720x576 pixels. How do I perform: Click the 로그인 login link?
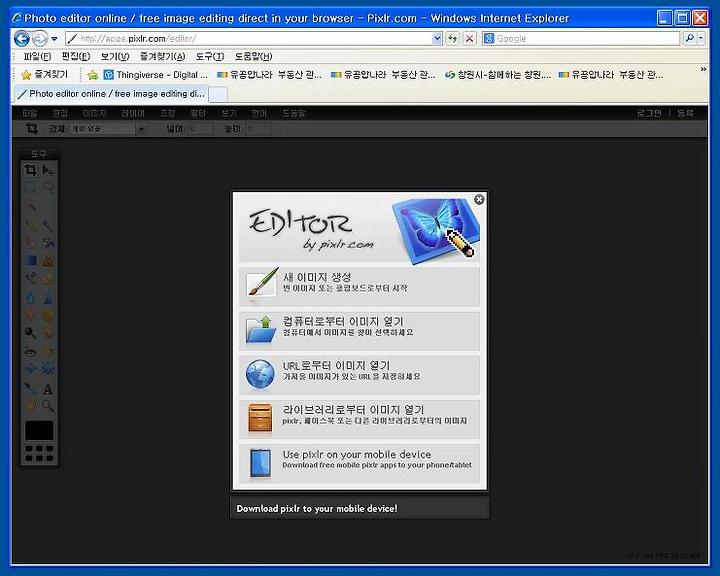pyautogui.click(x=649, y=113)
